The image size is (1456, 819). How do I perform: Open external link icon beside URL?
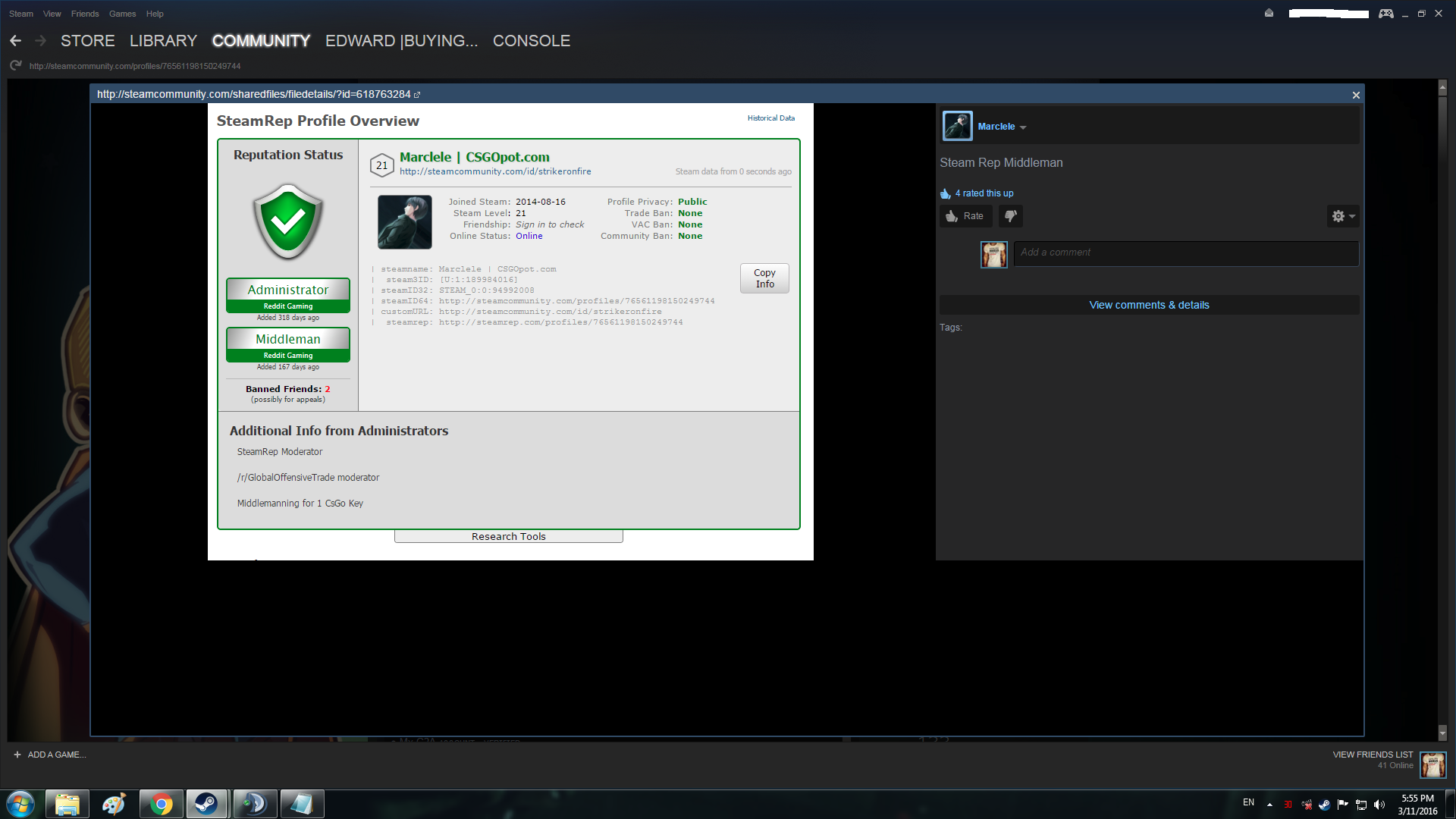[x=417, y=95]
